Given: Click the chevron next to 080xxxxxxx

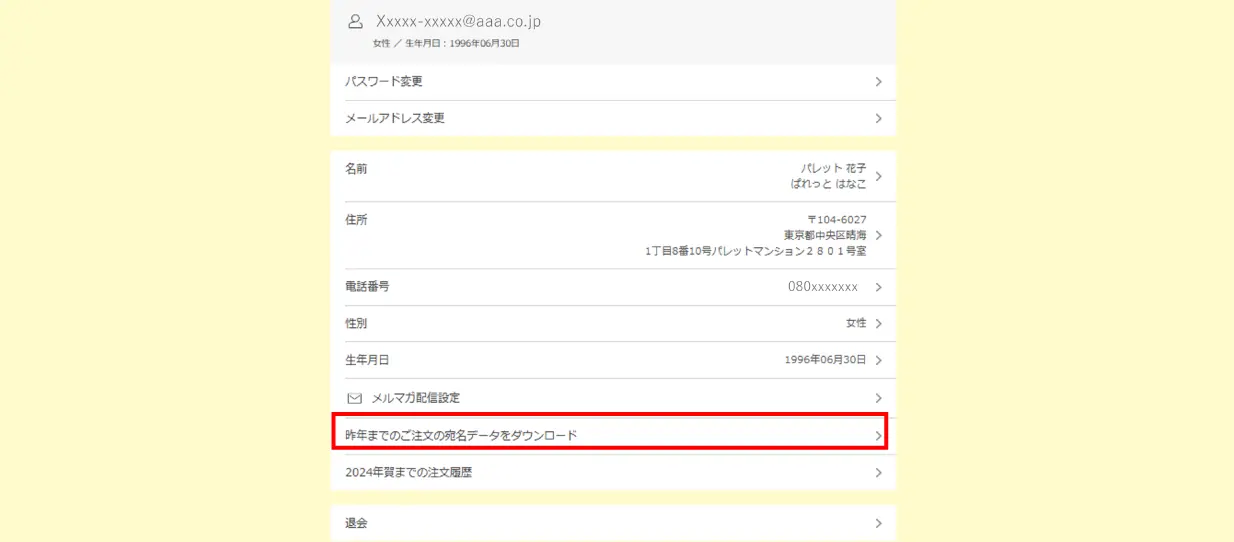Looking at the screenshot, I should point(878,287).
